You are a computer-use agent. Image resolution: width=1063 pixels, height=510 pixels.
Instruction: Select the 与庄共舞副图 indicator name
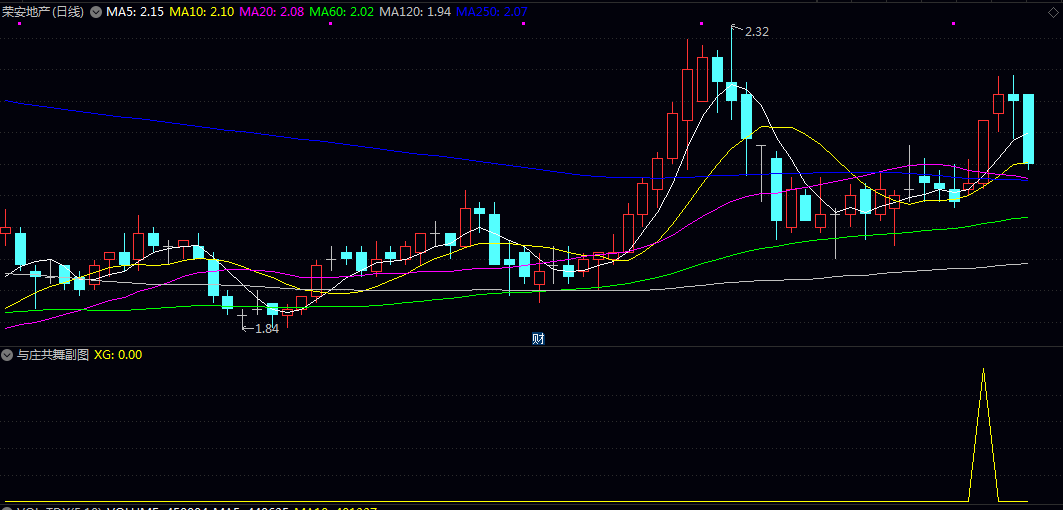[53, 355]
